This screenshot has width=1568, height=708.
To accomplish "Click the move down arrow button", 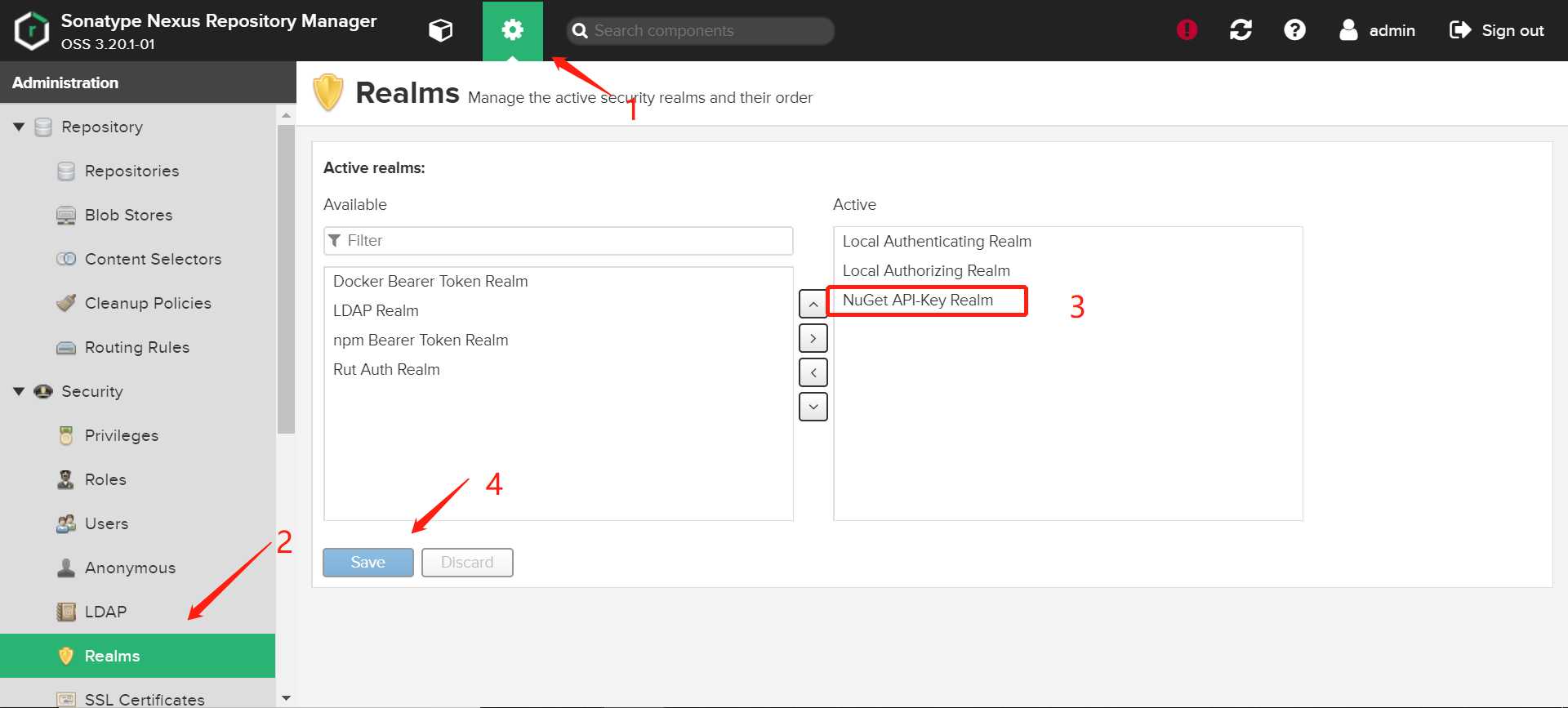I will coord(813,407).
